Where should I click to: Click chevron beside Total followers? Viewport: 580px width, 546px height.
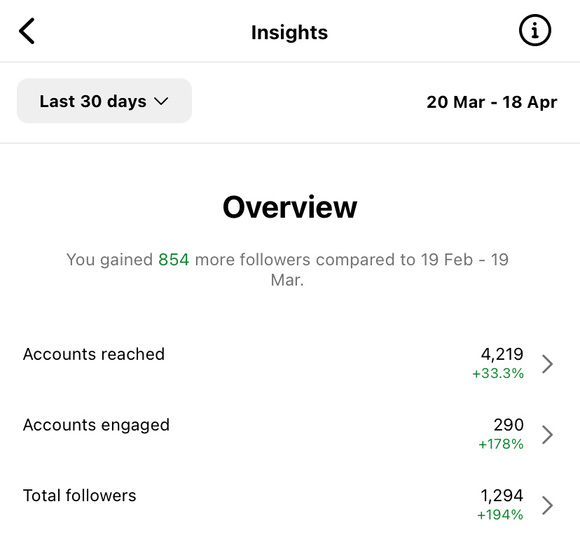click(547, 505)
